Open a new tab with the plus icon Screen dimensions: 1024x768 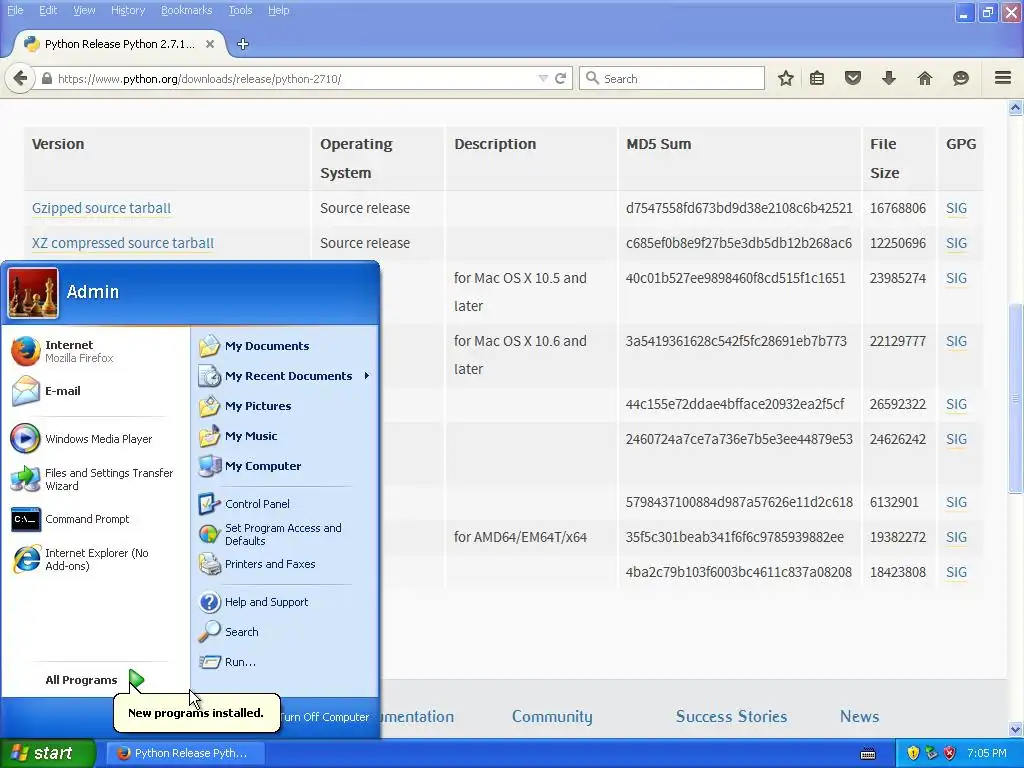(x=243, y=44)
